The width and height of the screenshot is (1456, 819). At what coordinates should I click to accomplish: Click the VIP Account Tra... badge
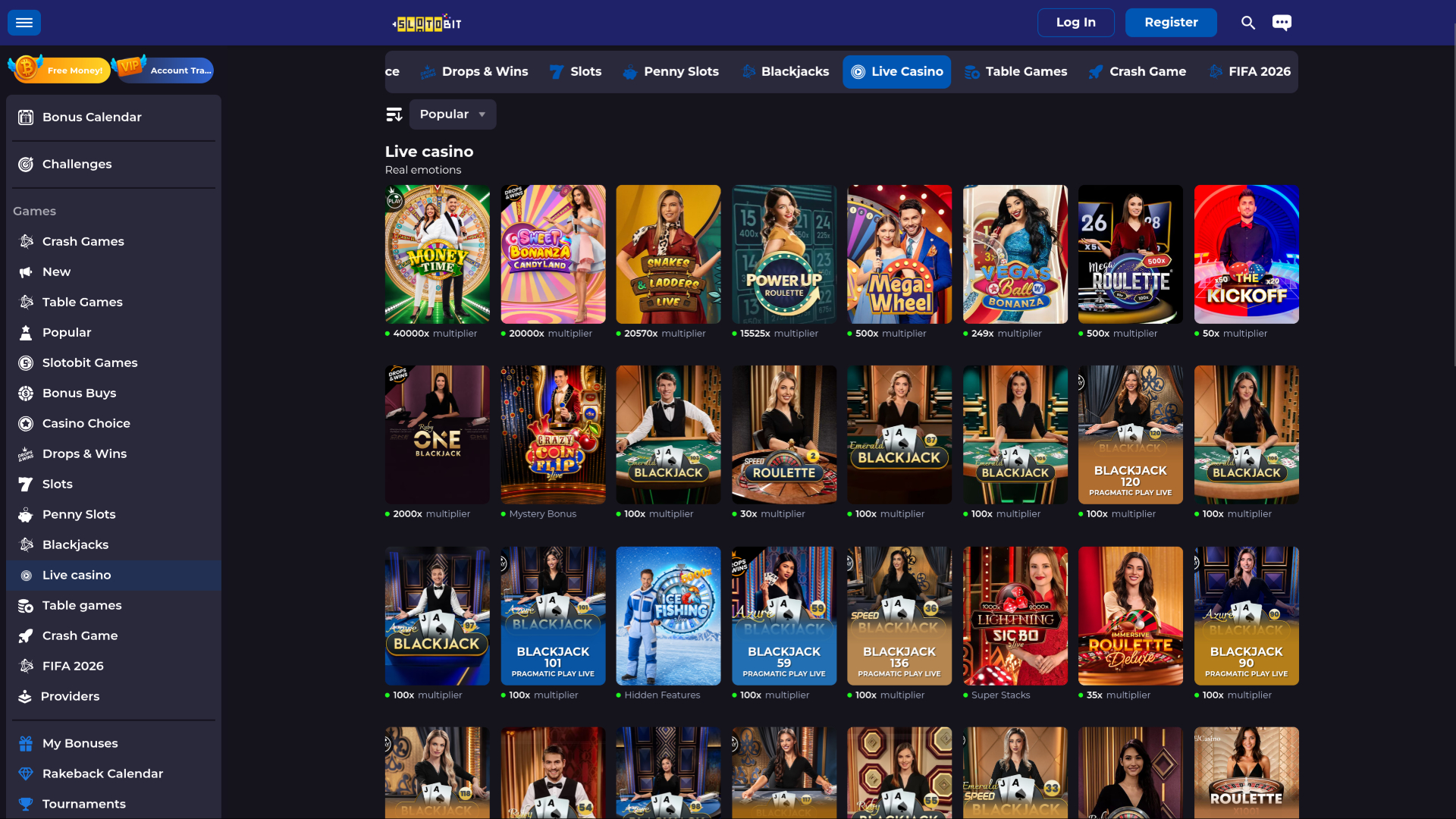[x=162, y=70]
